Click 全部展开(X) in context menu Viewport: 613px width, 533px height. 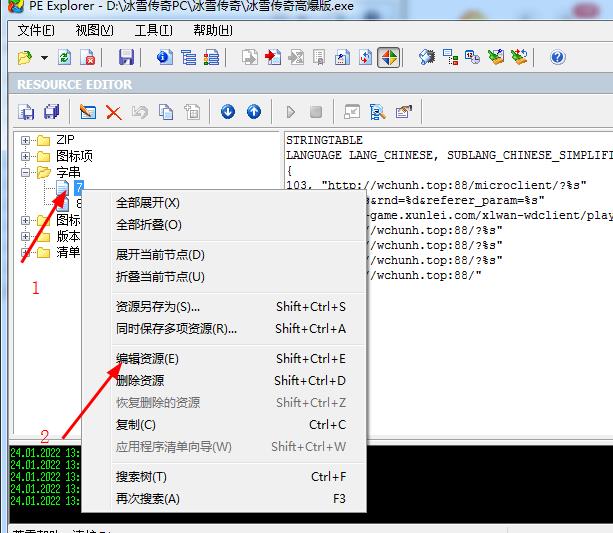coord(148,203)
